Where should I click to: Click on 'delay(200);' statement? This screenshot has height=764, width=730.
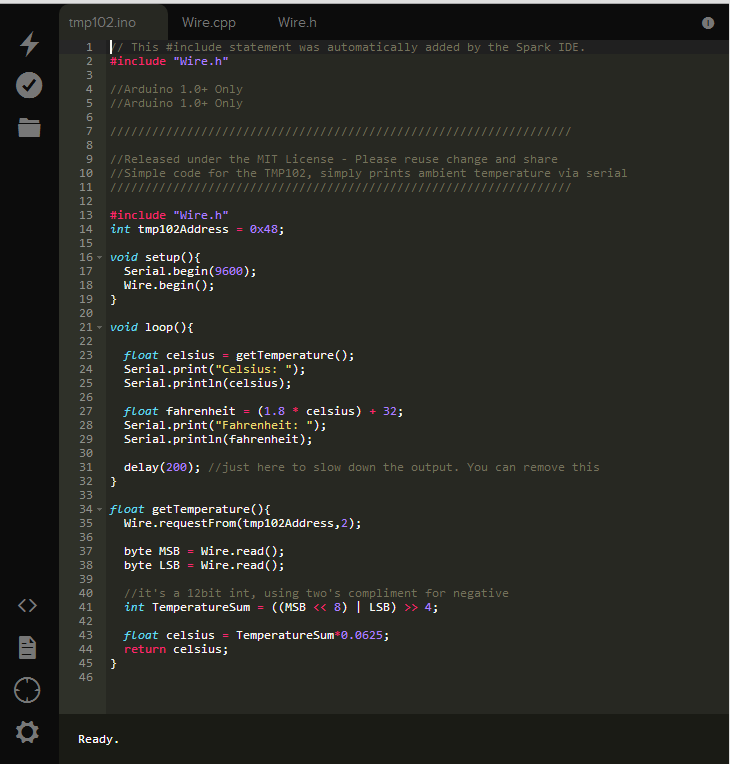coord(162,467)
